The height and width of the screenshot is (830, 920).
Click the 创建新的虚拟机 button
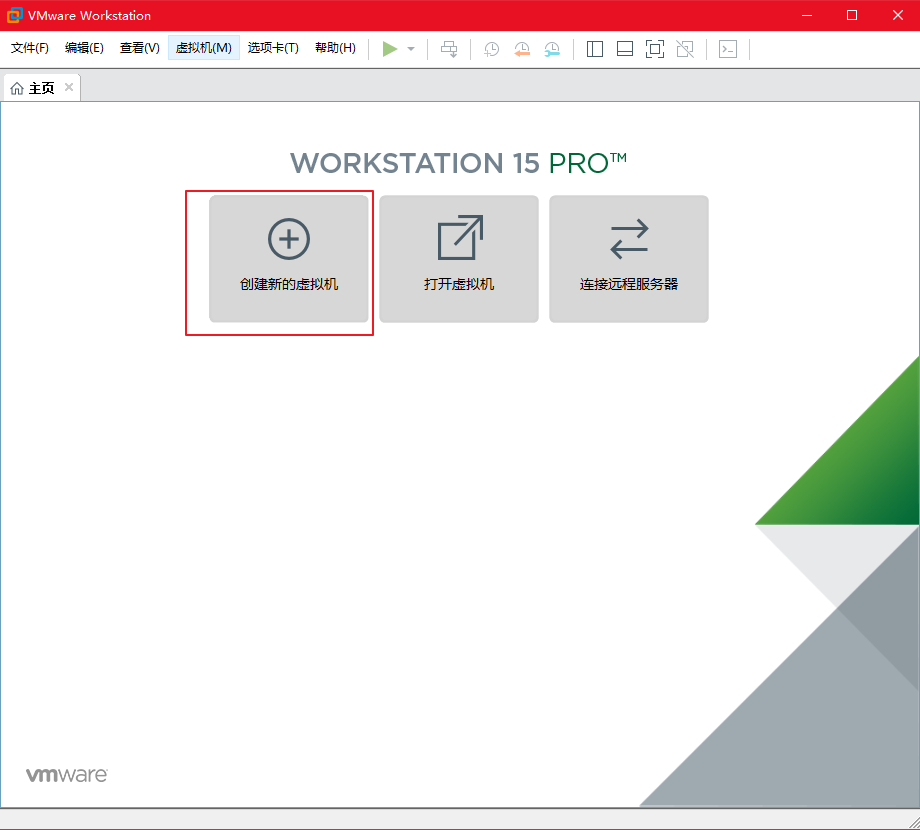point(289,259)
